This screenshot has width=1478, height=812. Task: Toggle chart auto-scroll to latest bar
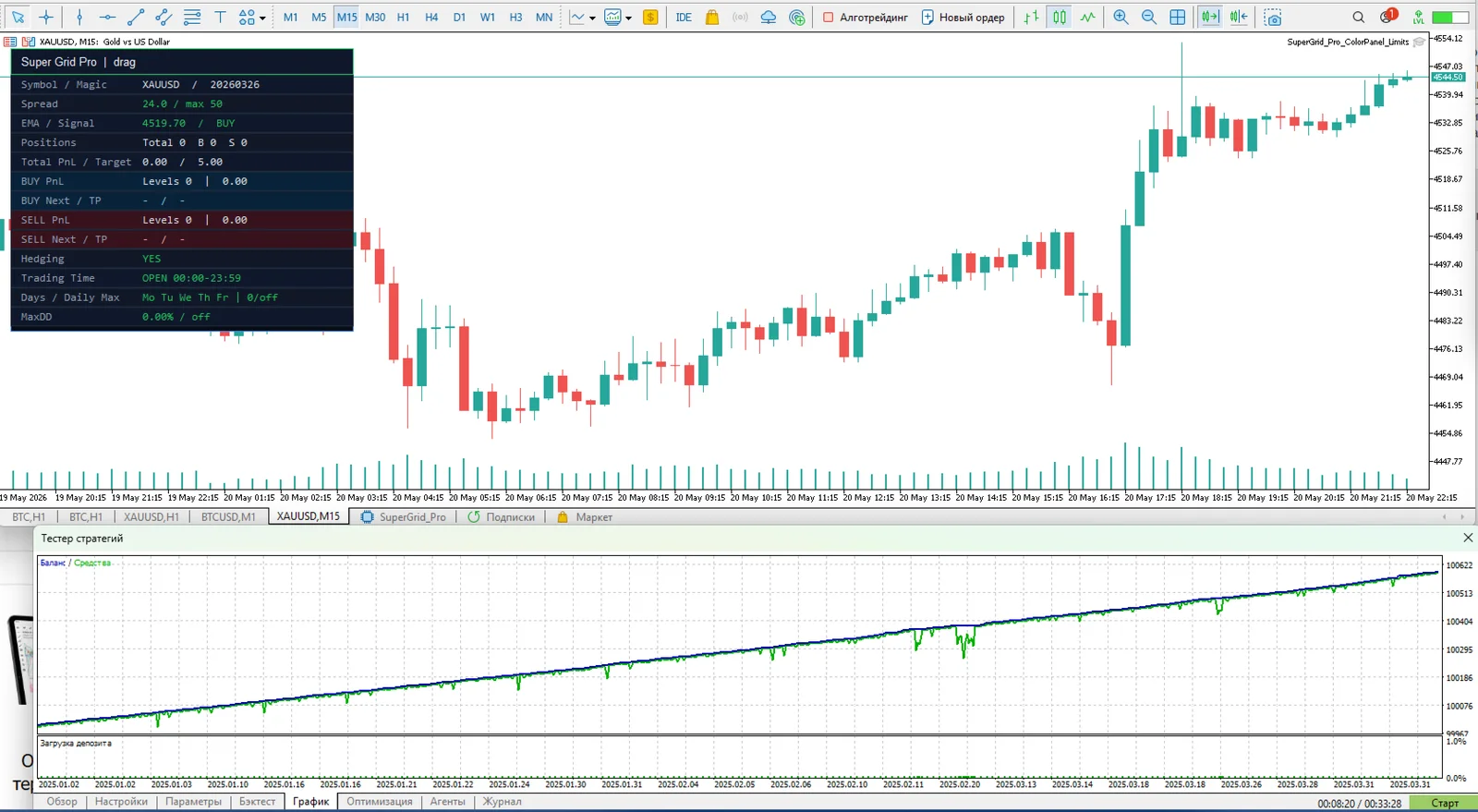pos(1209,17)
